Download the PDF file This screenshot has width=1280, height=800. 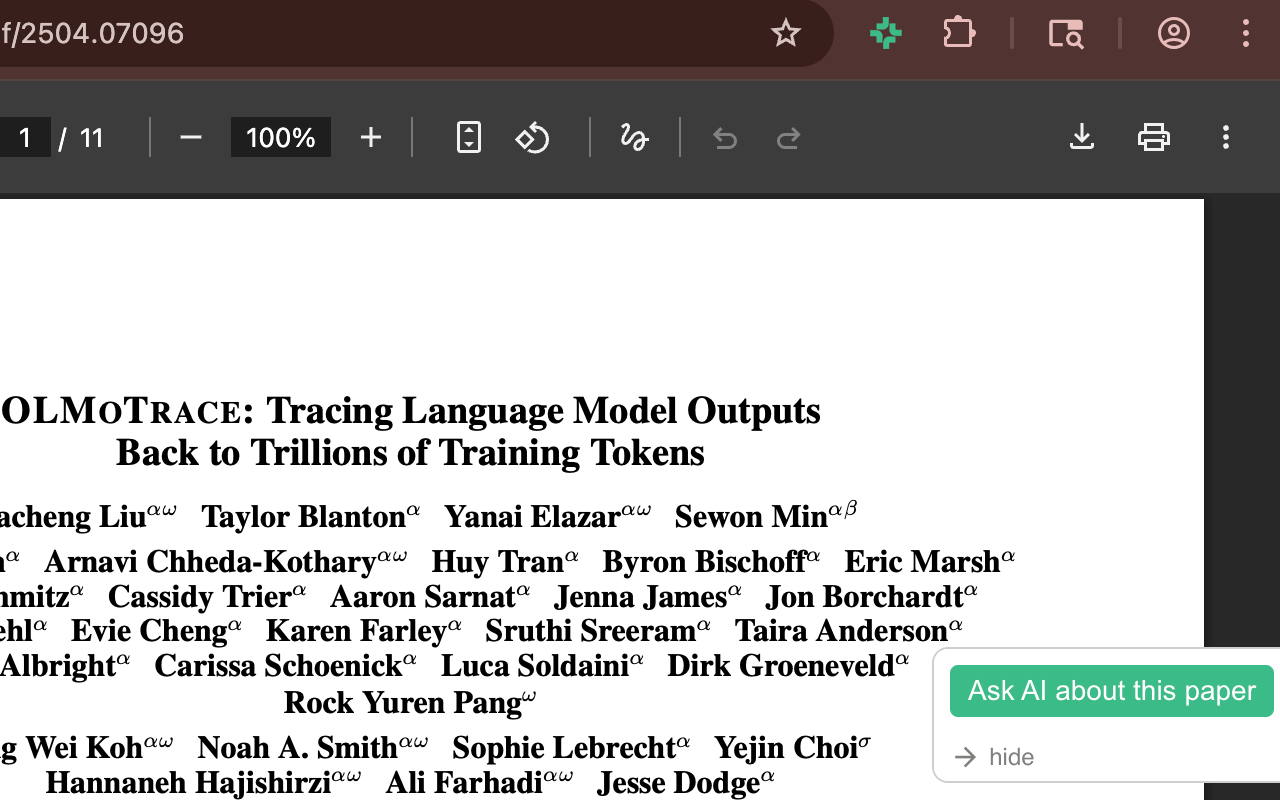1081,137
